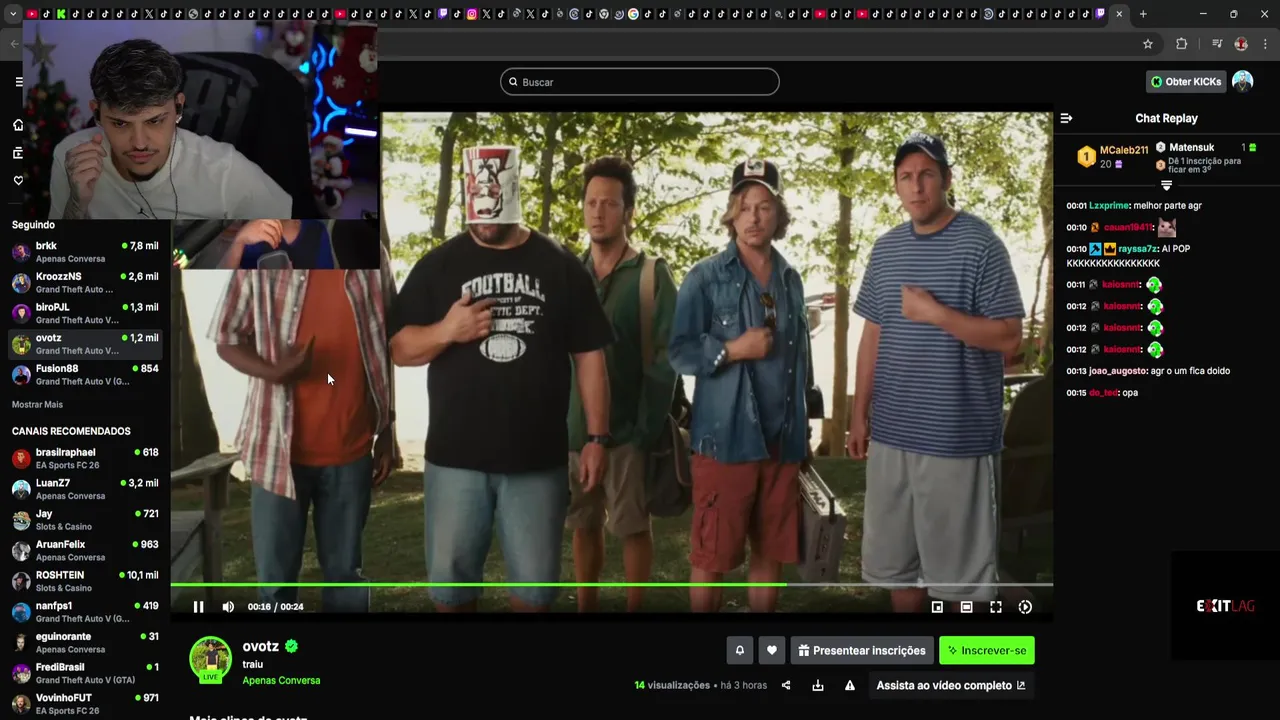
Task: Bookmark this page with browser star icon
Action: pos(1148,44)
